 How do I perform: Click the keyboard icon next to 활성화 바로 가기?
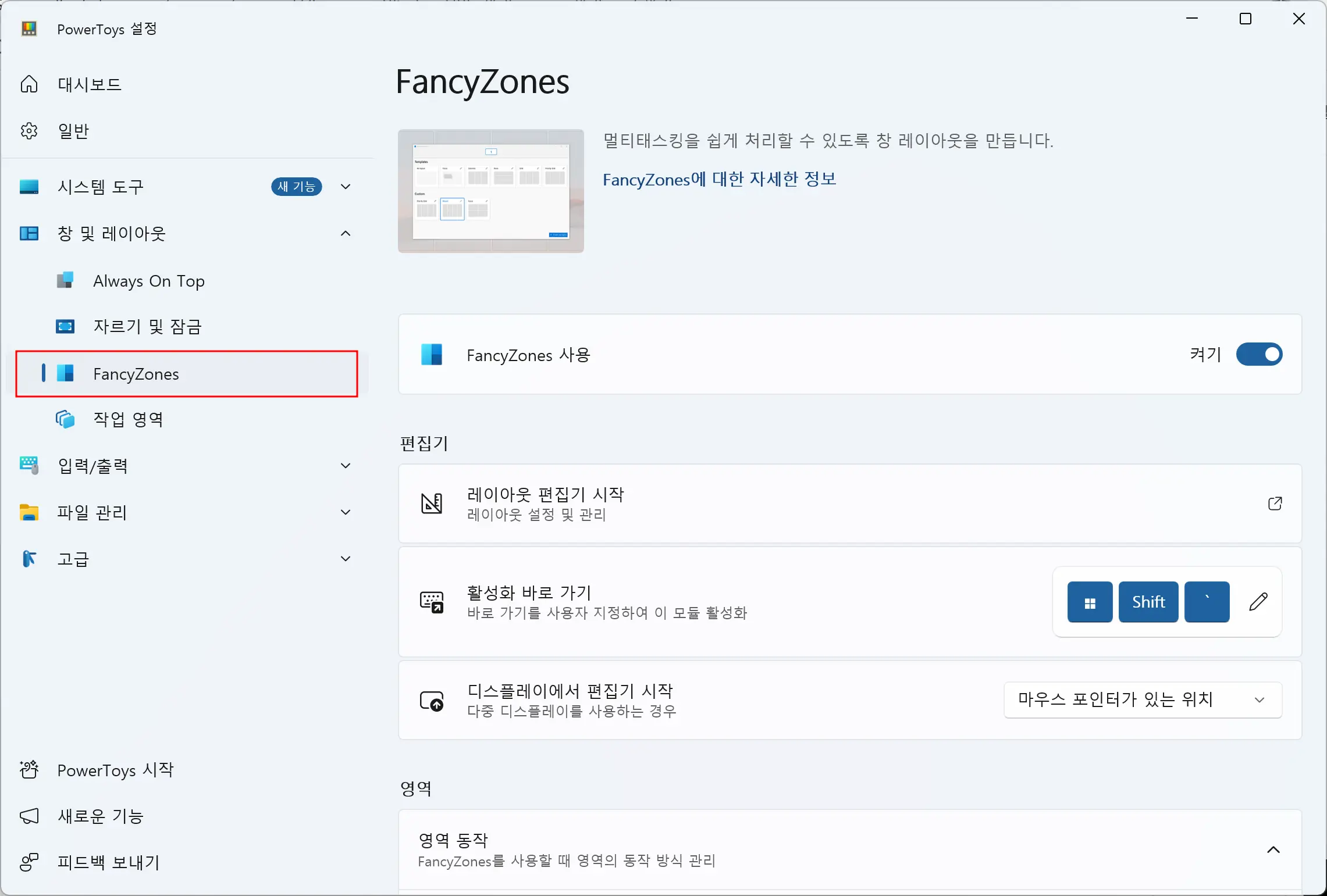(x=432, y=602)
